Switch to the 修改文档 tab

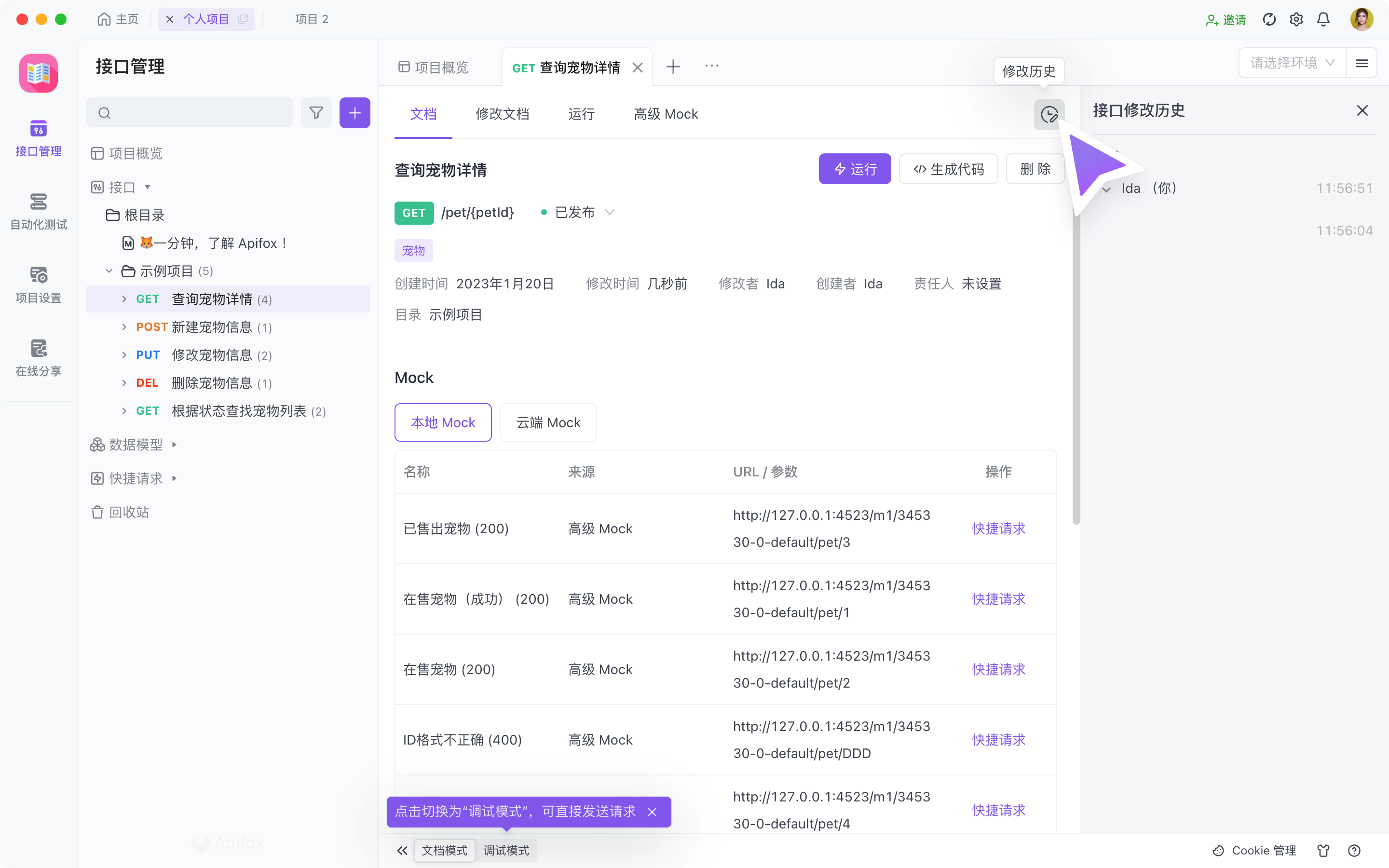click(x=502, y=114)
